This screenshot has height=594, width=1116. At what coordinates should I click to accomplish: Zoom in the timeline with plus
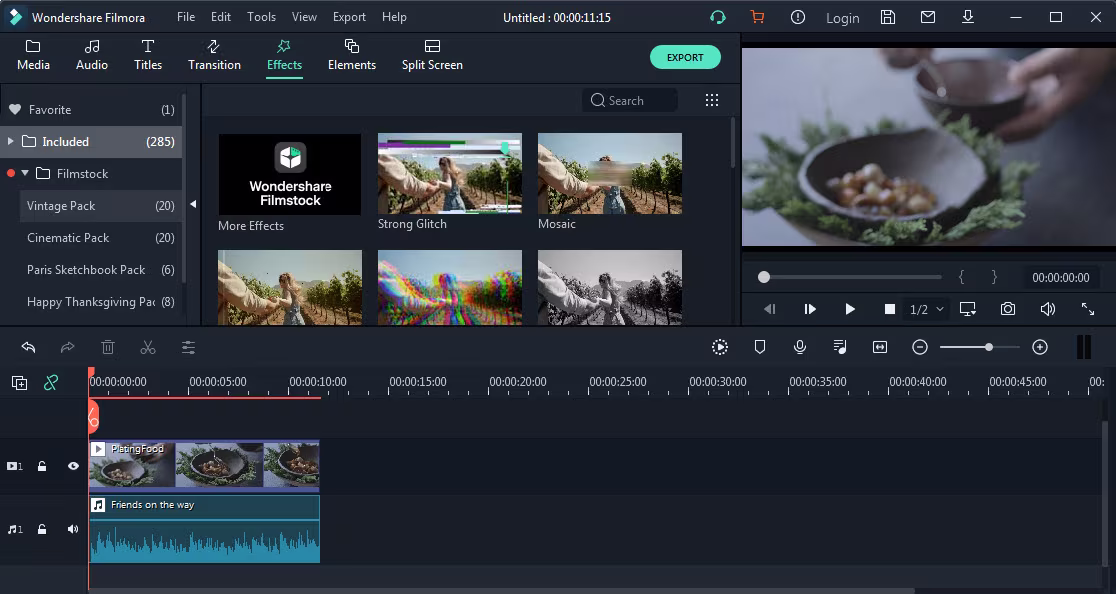coord(1040,347)
